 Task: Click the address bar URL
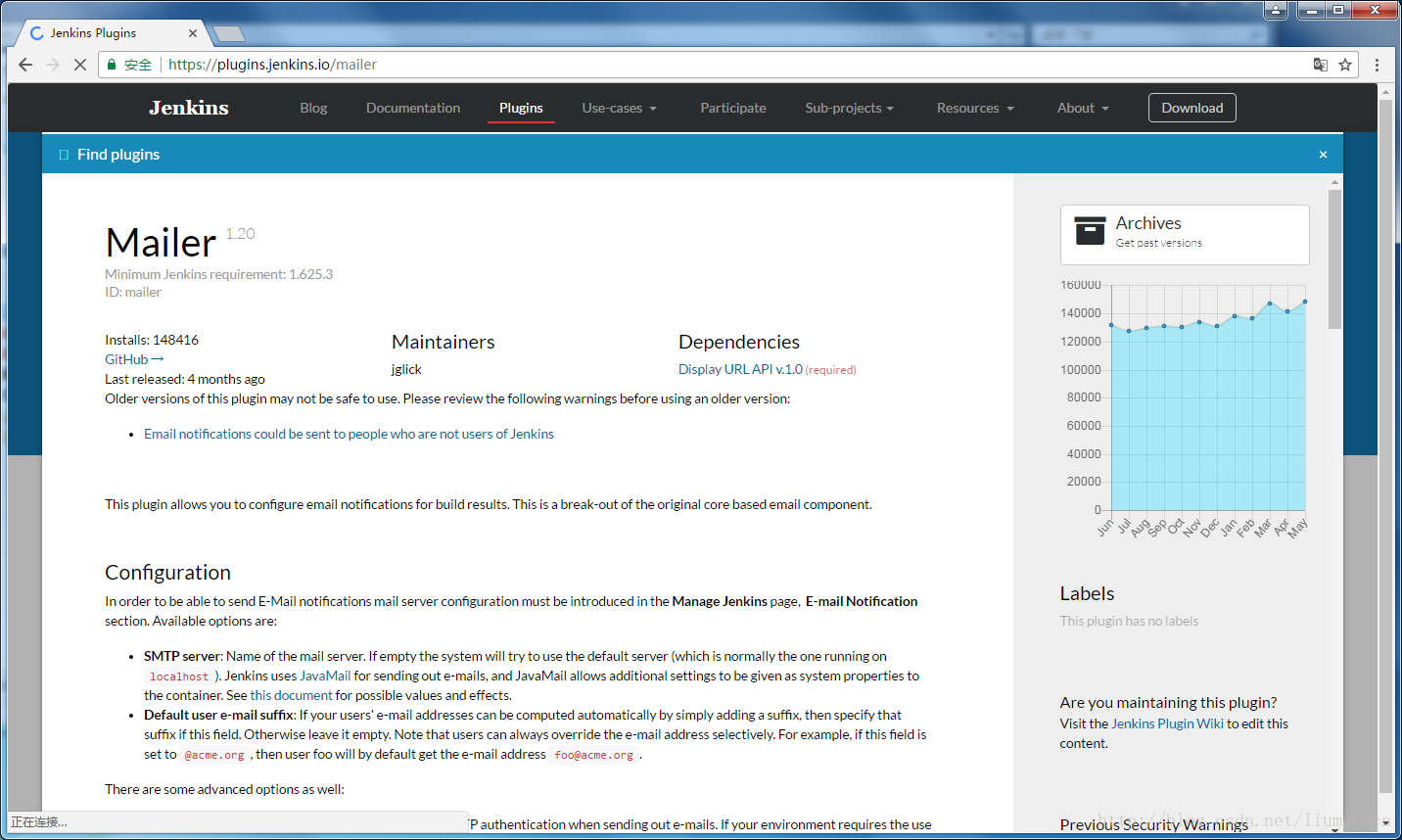click(x=272, y=65)
